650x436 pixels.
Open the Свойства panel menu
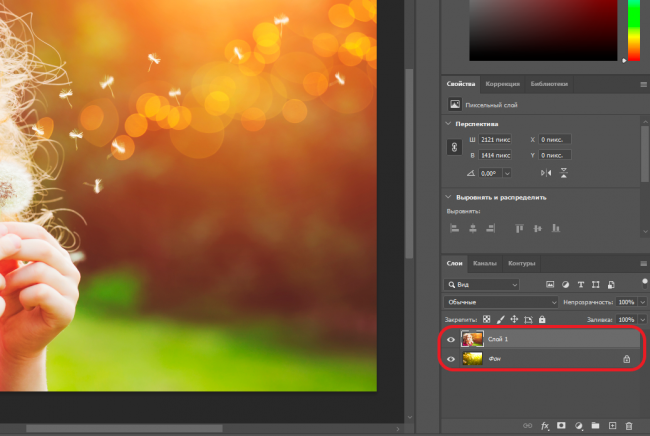coord(643,84)
